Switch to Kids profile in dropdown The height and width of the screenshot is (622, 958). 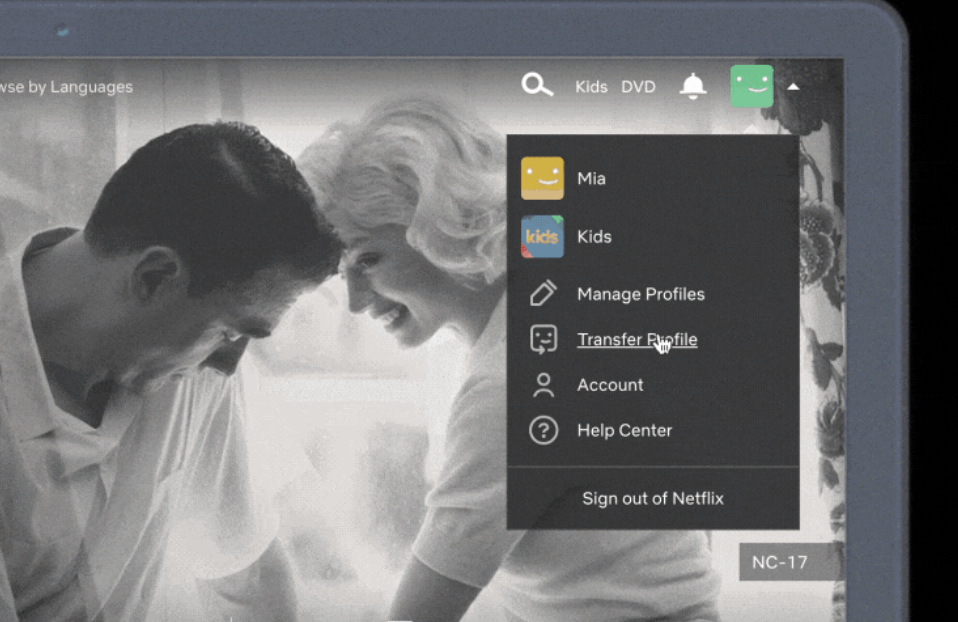click(594, 236)
